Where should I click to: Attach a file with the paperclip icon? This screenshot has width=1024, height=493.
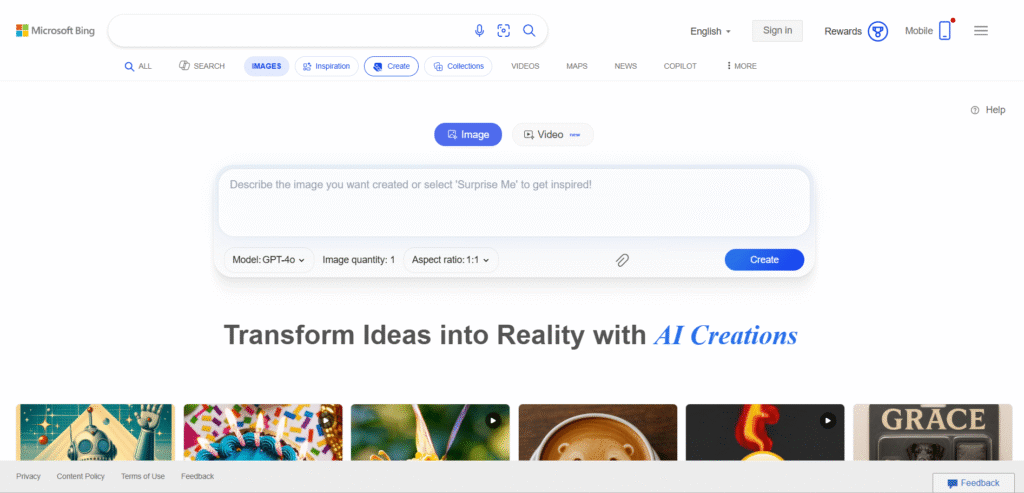[622, 260]
